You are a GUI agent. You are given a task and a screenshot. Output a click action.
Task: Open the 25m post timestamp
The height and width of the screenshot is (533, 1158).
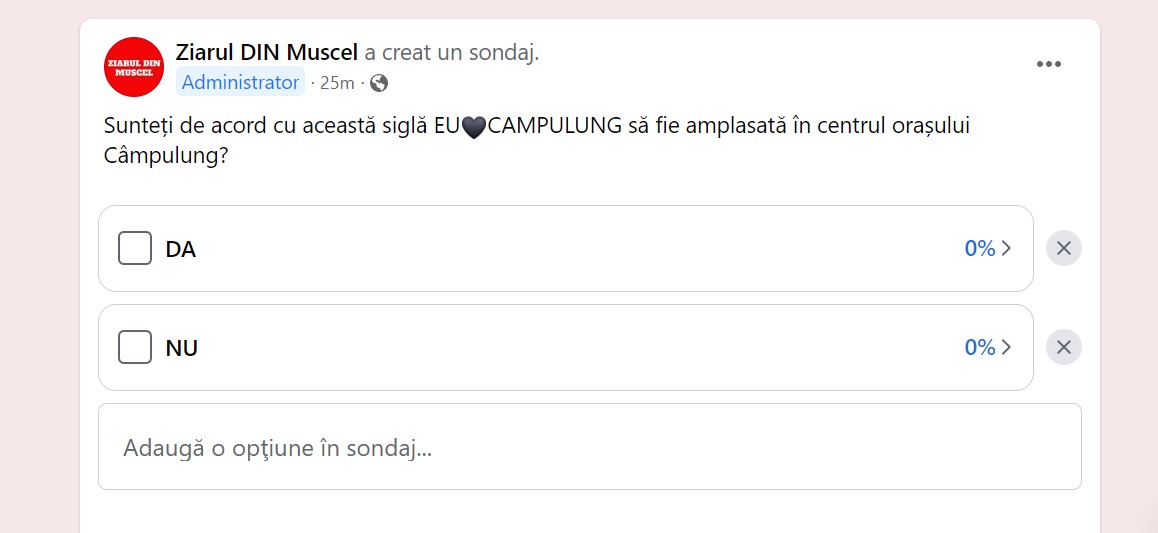(x=337, y=83)
